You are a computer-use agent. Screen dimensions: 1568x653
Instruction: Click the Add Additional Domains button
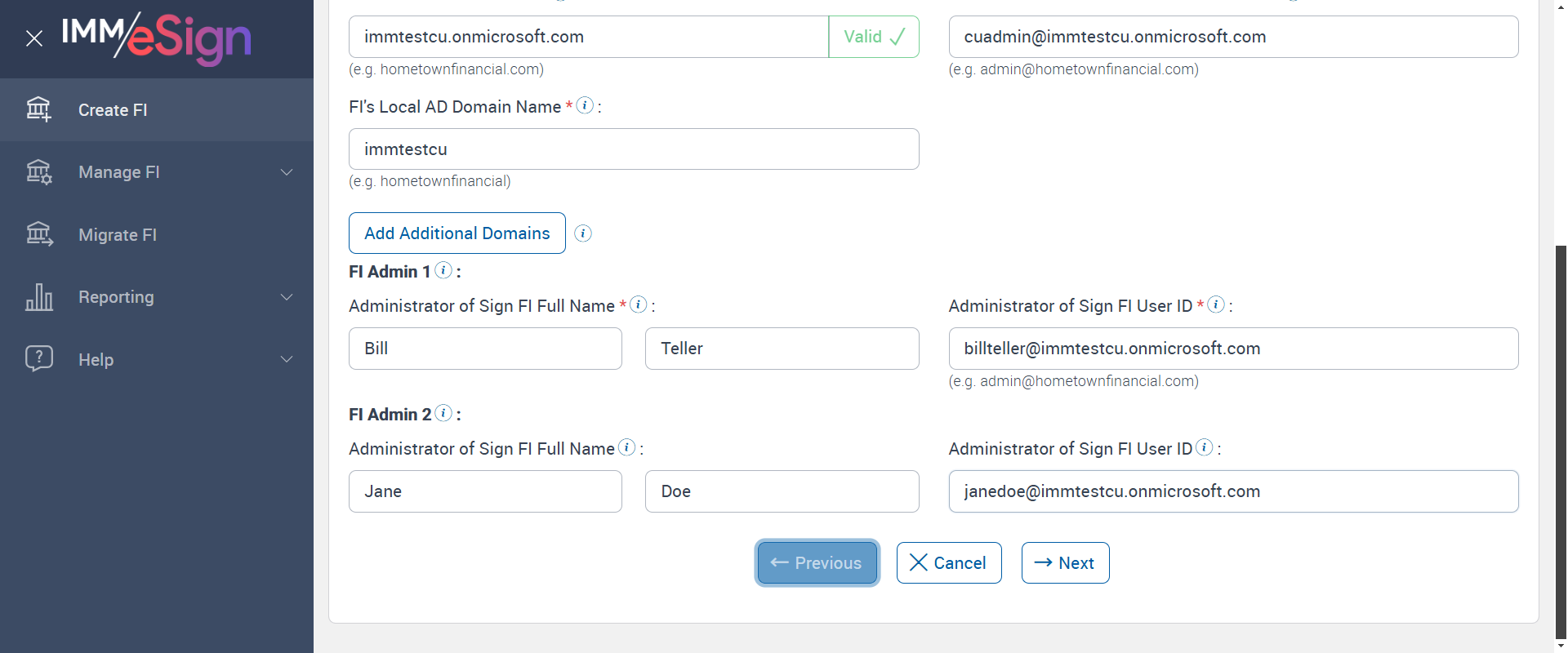[x=457, y=233]
